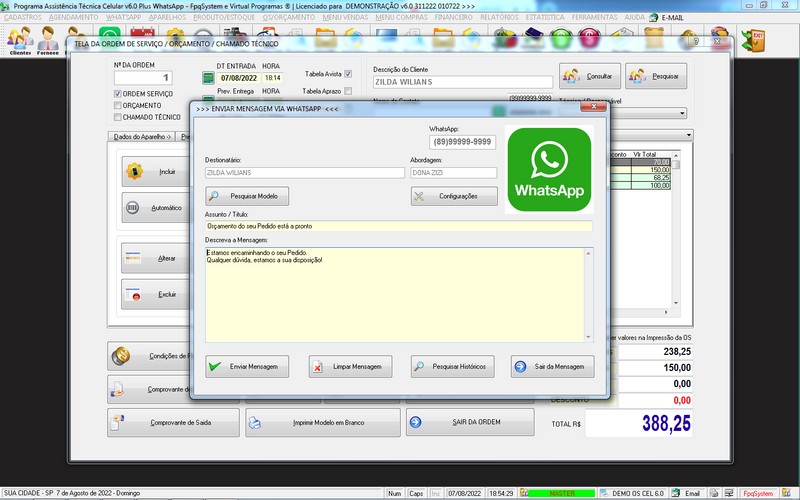Viewport: 800px width, 500px height.
Task: Click the Abordagem field
Action: coord(454,173)
